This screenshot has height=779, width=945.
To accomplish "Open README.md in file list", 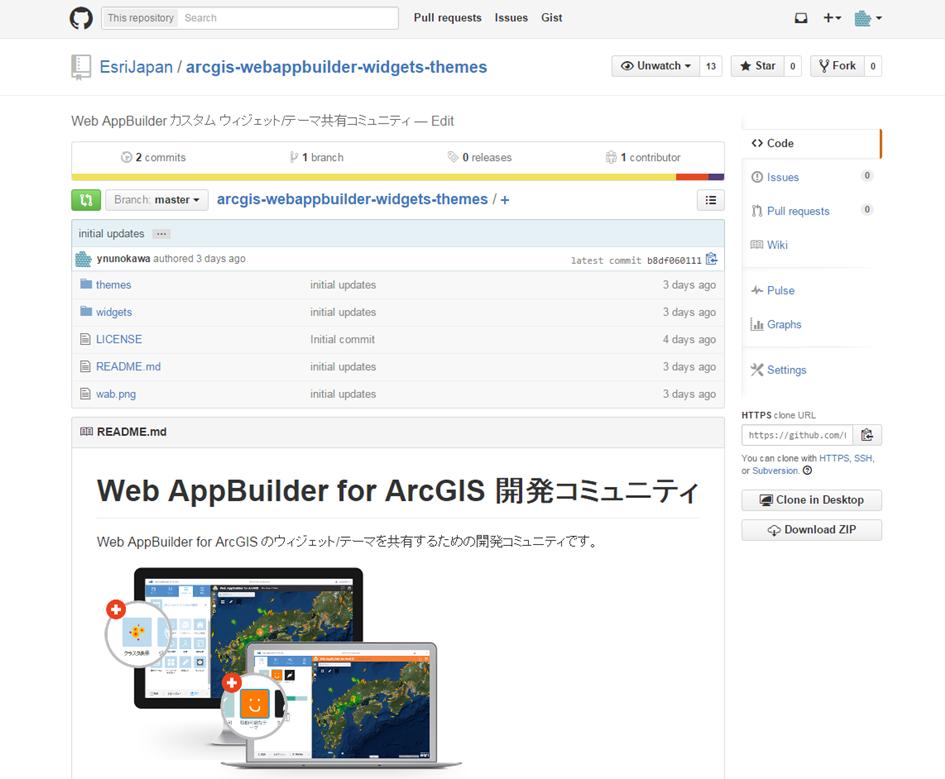I will pos(128,366).
